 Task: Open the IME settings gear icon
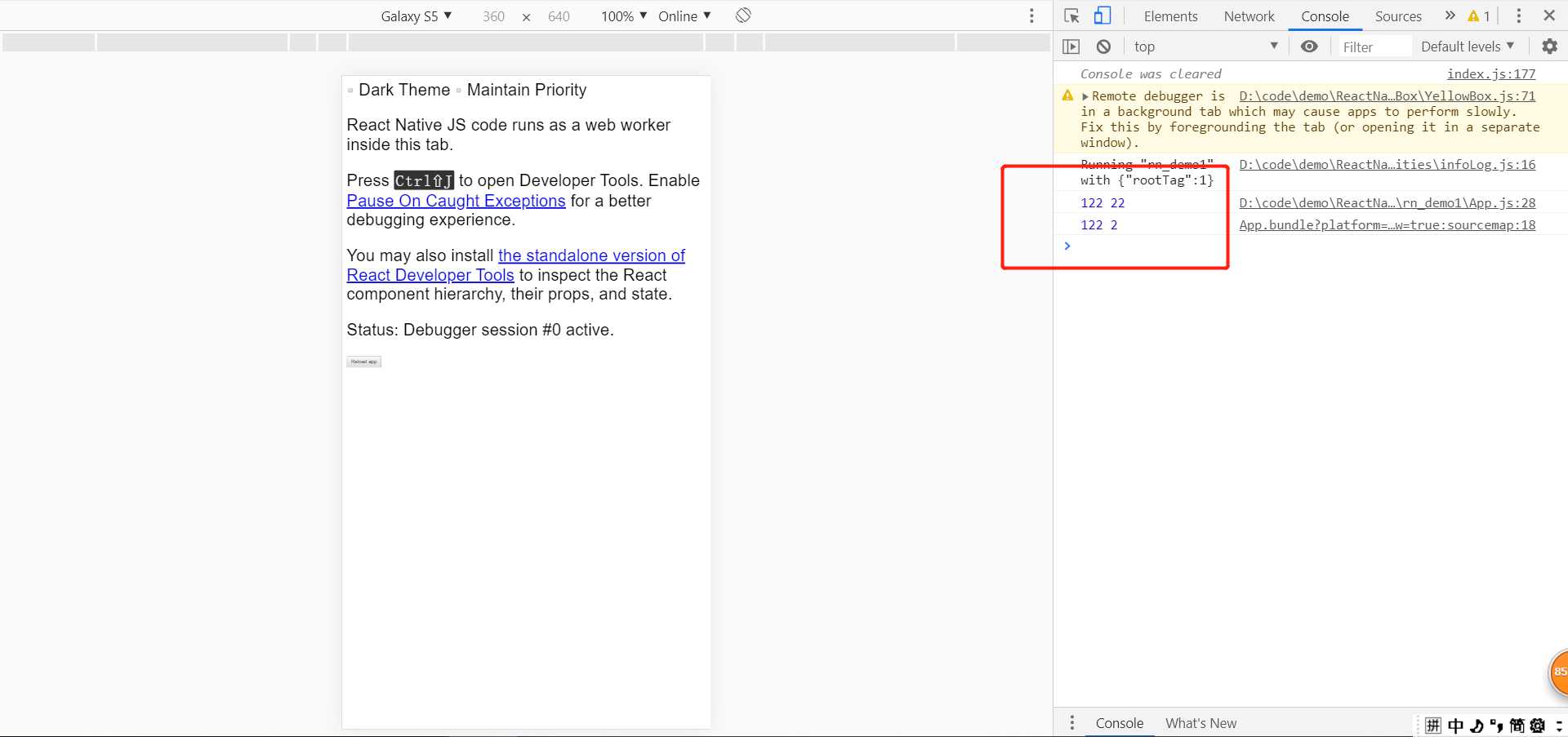pyautogui.click(x=1538, y=726)
